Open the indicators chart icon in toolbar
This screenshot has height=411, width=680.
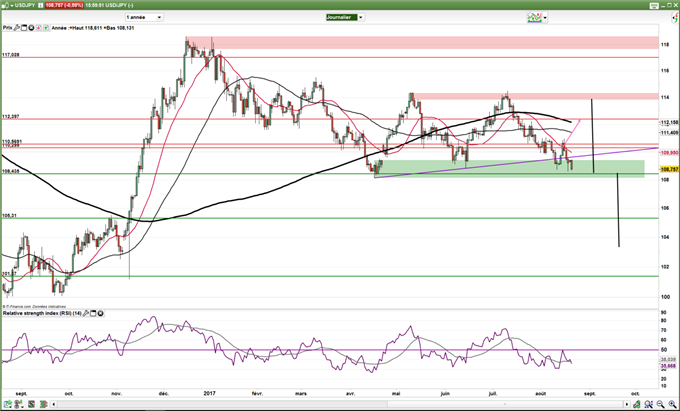[534, 17]
